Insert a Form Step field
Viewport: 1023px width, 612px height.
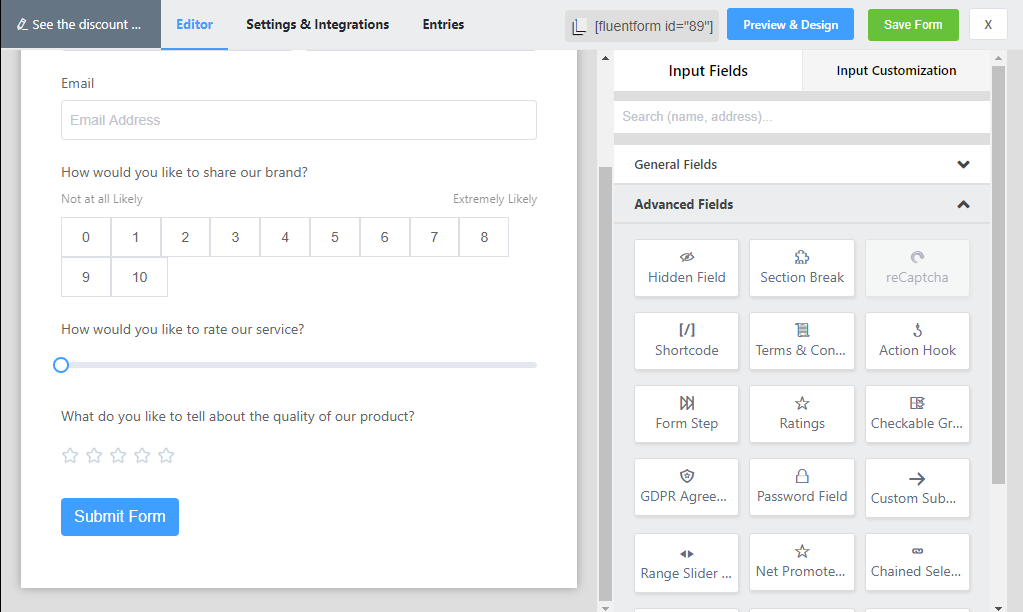point(686,413)
